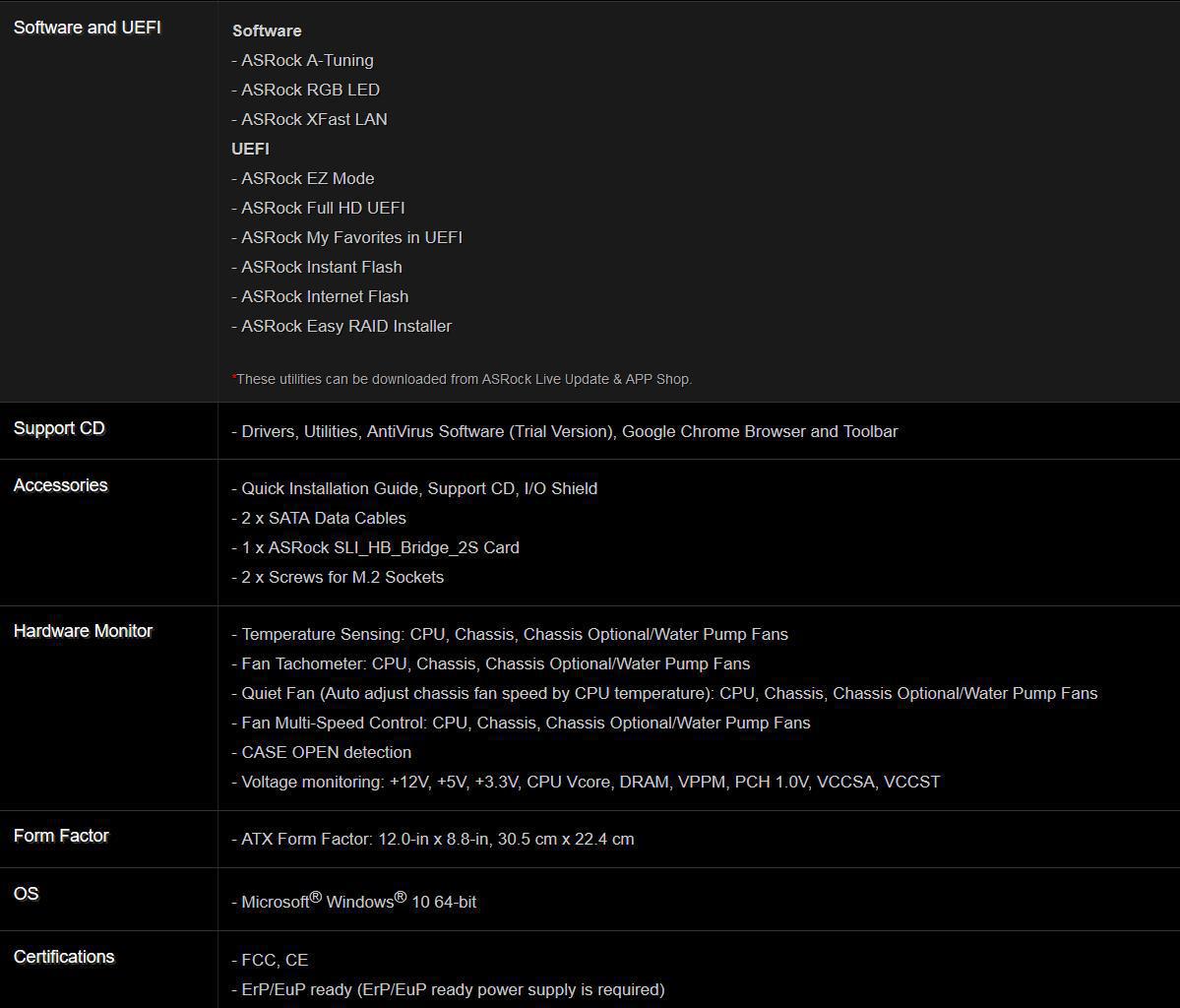Click '- FCC, CE' line
This screenshot has width=1180, height=1008.
click(270, 961)
